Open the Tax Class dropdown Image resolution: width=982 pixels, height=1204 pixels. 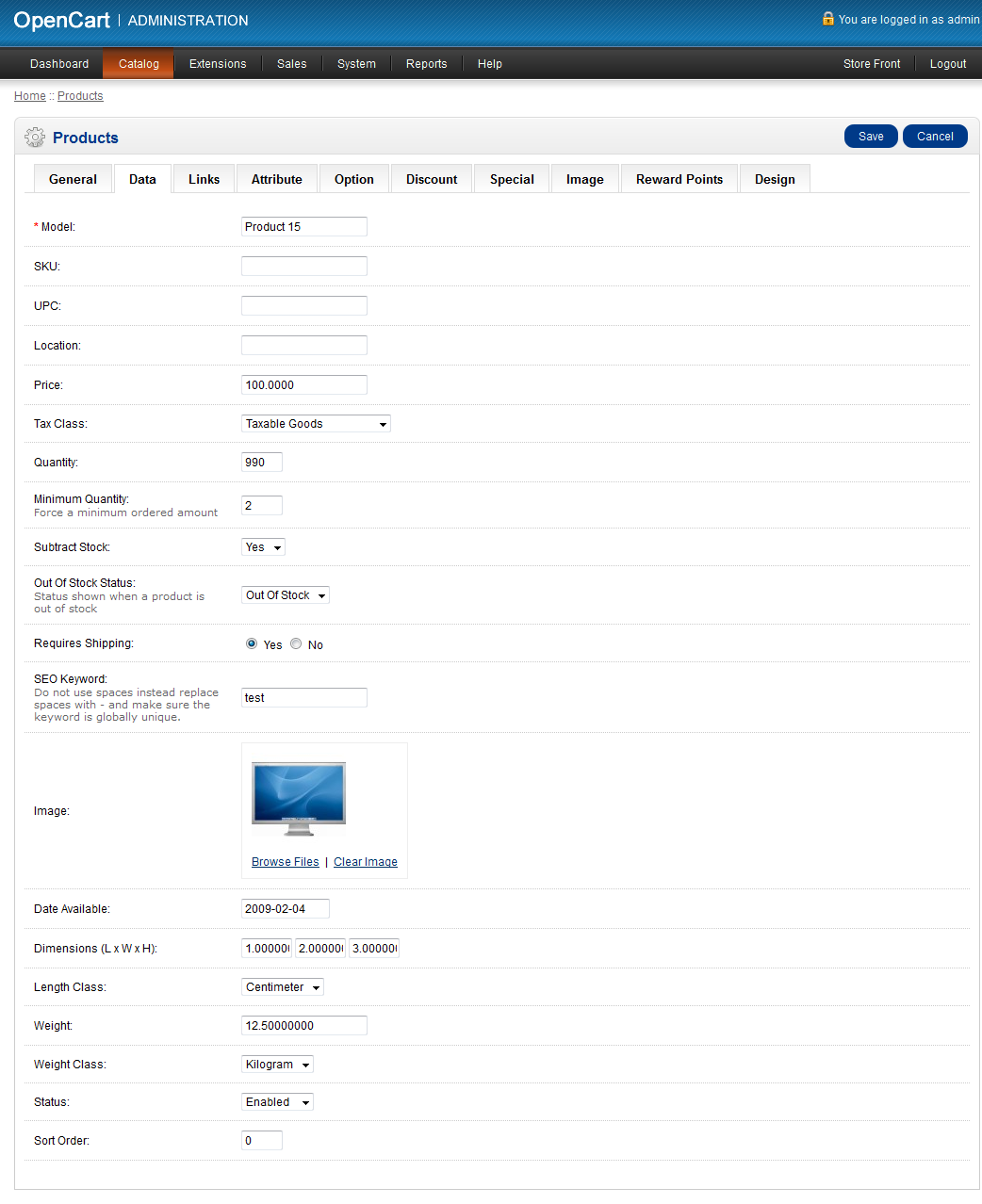pos(316,424)
